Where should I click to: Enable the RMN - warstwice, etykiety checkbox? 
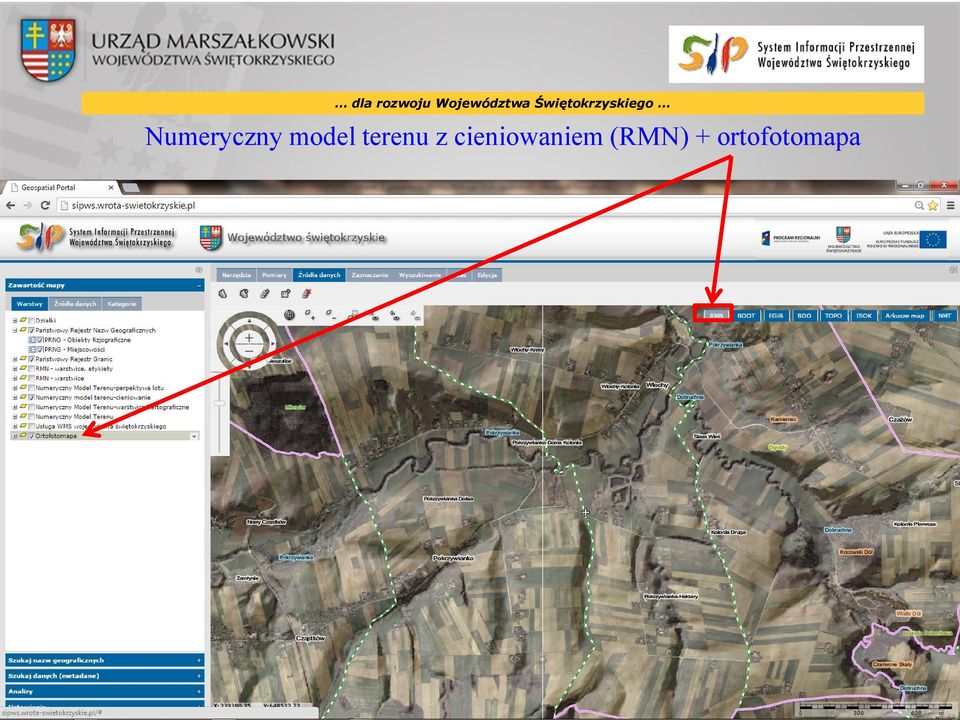[x=32, y=369]
